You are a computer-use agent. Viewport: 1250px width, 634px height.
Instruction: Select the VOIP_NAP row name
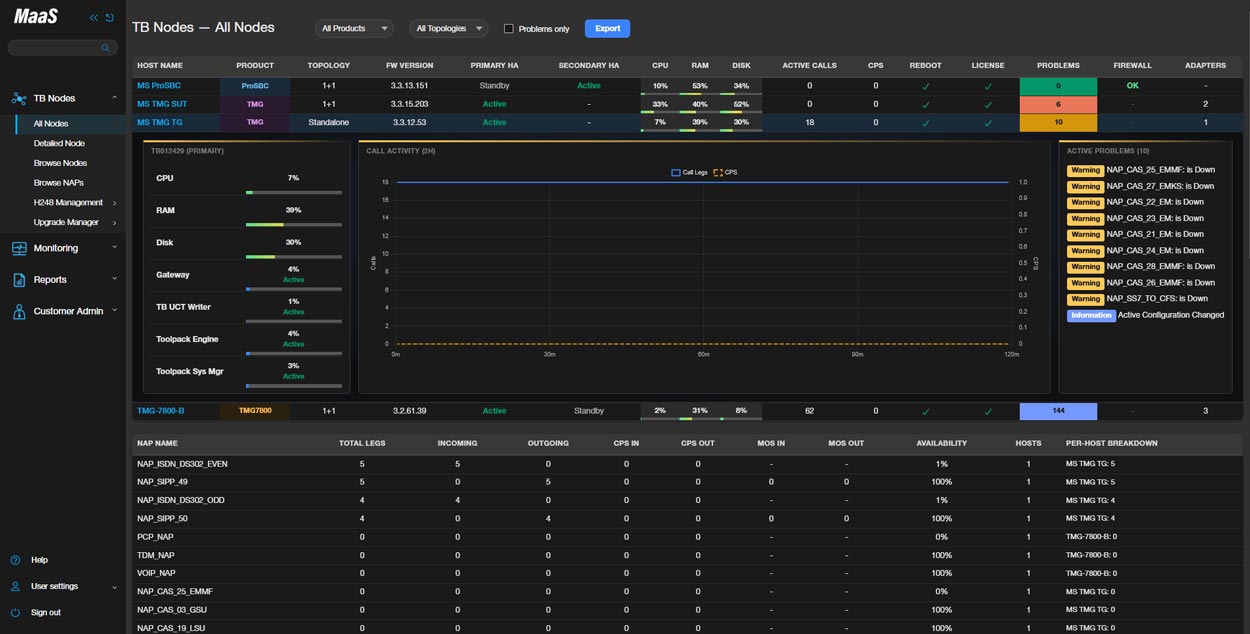pyautogui.click(x=156, y=573)
